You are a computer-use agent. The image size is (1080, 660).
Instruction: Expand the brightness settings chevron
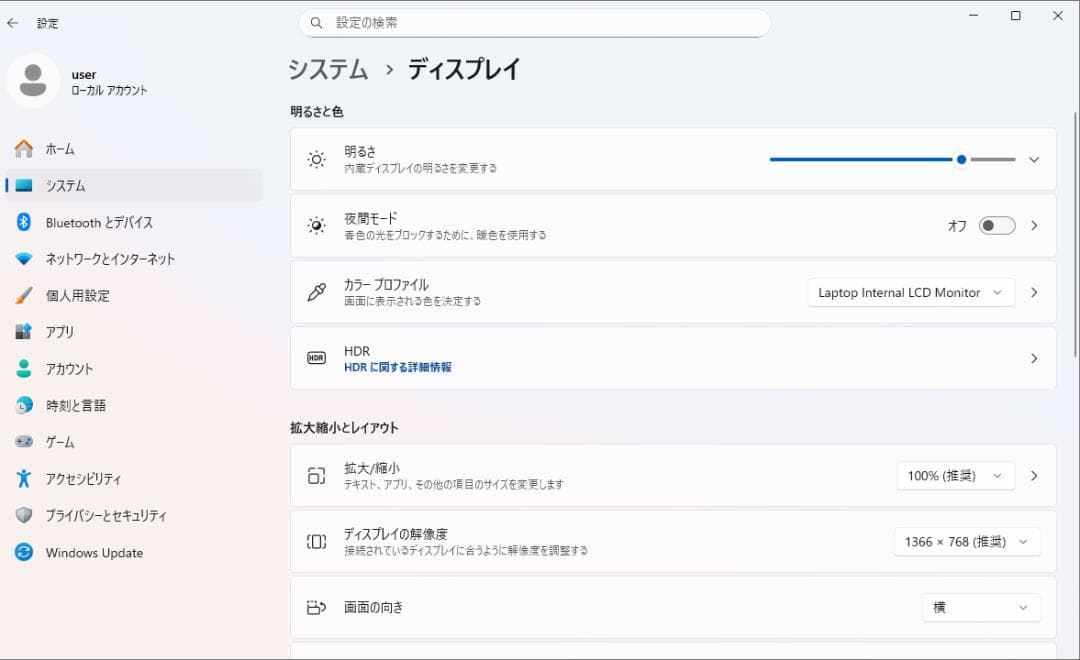click(x=1034, y=159)
